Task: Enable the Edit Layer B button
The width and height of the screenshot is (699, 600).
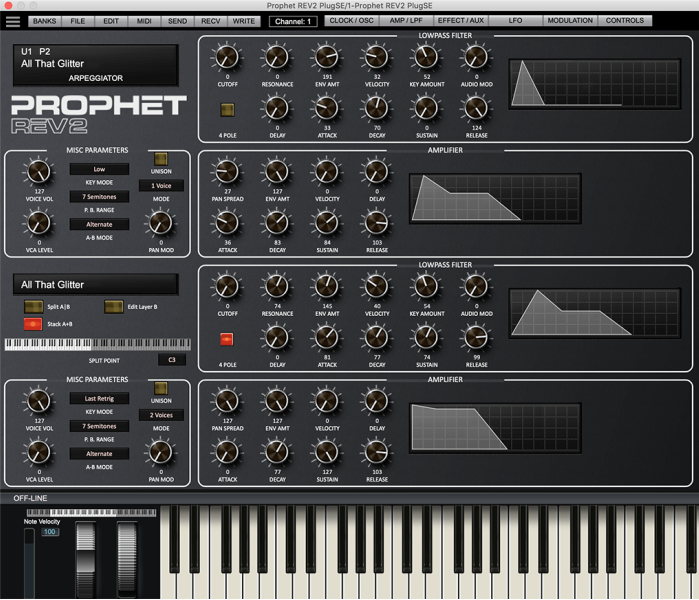Action: (x=114, y=307)
